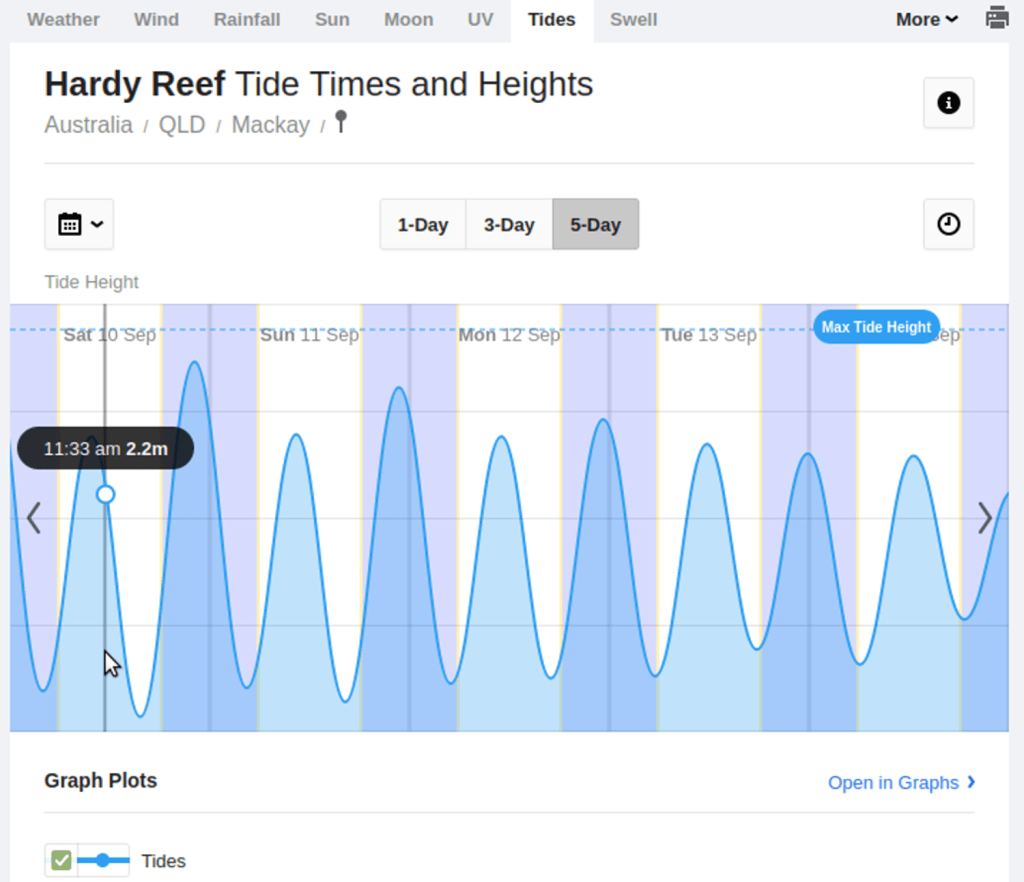Click the location pin icon after Mackay
This screenshot has width=1024, height=882.
coord(341,122)
